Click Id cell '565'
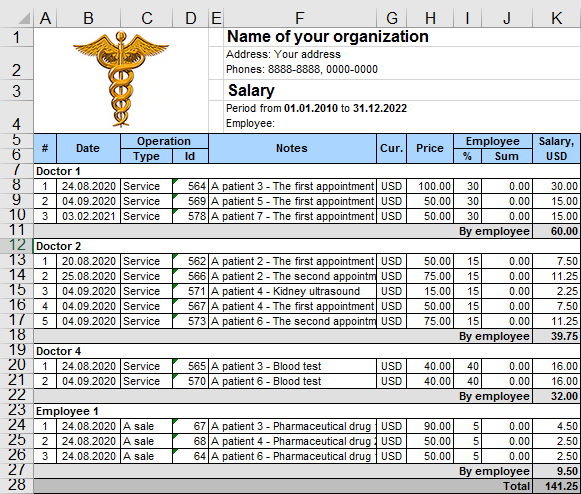Screen dimensions: 581x494 click(190, 366)
